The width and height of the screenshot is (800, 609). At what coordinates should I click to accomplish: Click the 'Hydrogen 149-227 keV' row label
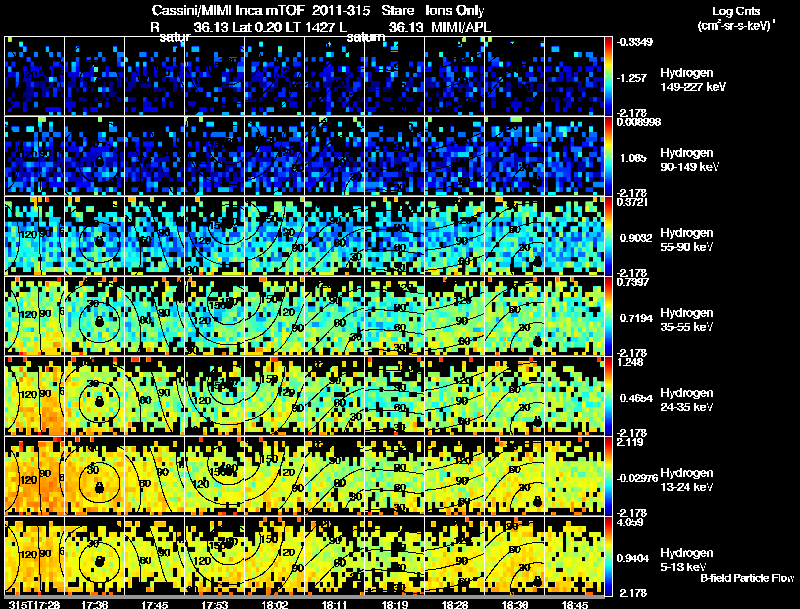tap(692, 80)
